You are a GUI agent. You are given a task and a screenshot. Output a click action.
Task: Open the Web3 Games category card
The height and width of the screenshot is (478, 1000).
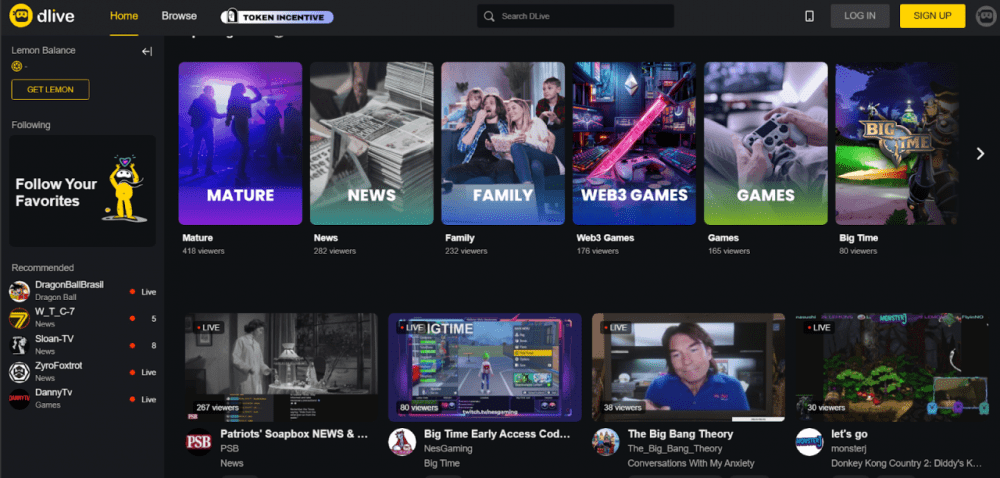[635, 143]
